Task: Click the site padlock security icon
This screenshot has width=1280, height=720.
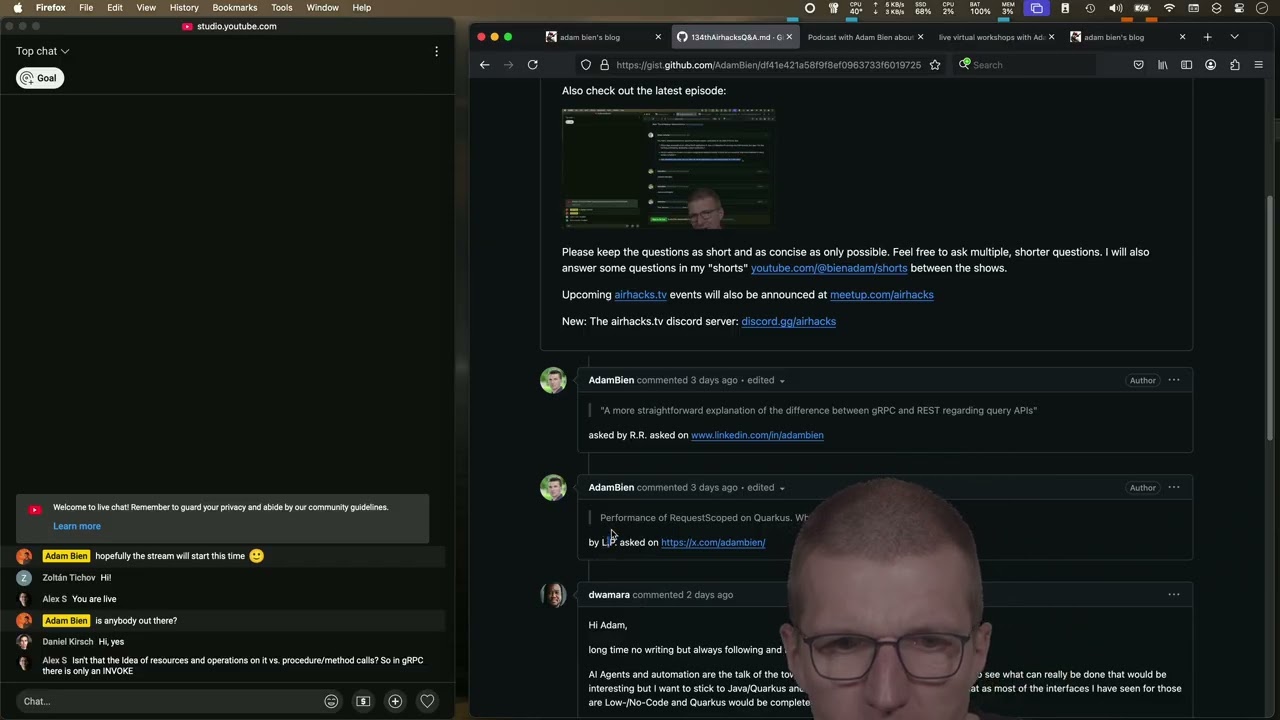Action: point(604,65)
